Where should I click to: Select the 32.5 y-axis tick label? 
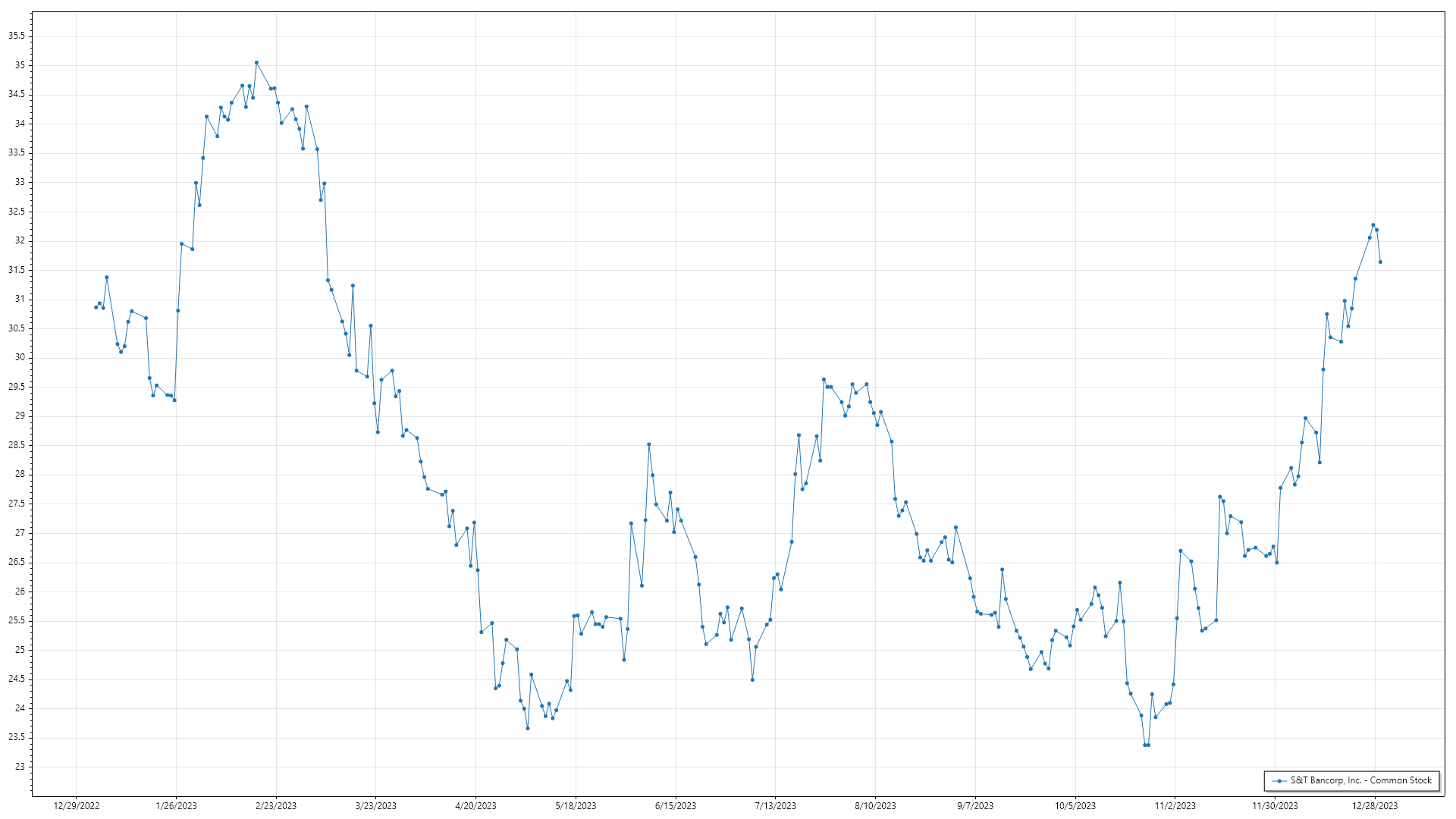coord(17,212)
